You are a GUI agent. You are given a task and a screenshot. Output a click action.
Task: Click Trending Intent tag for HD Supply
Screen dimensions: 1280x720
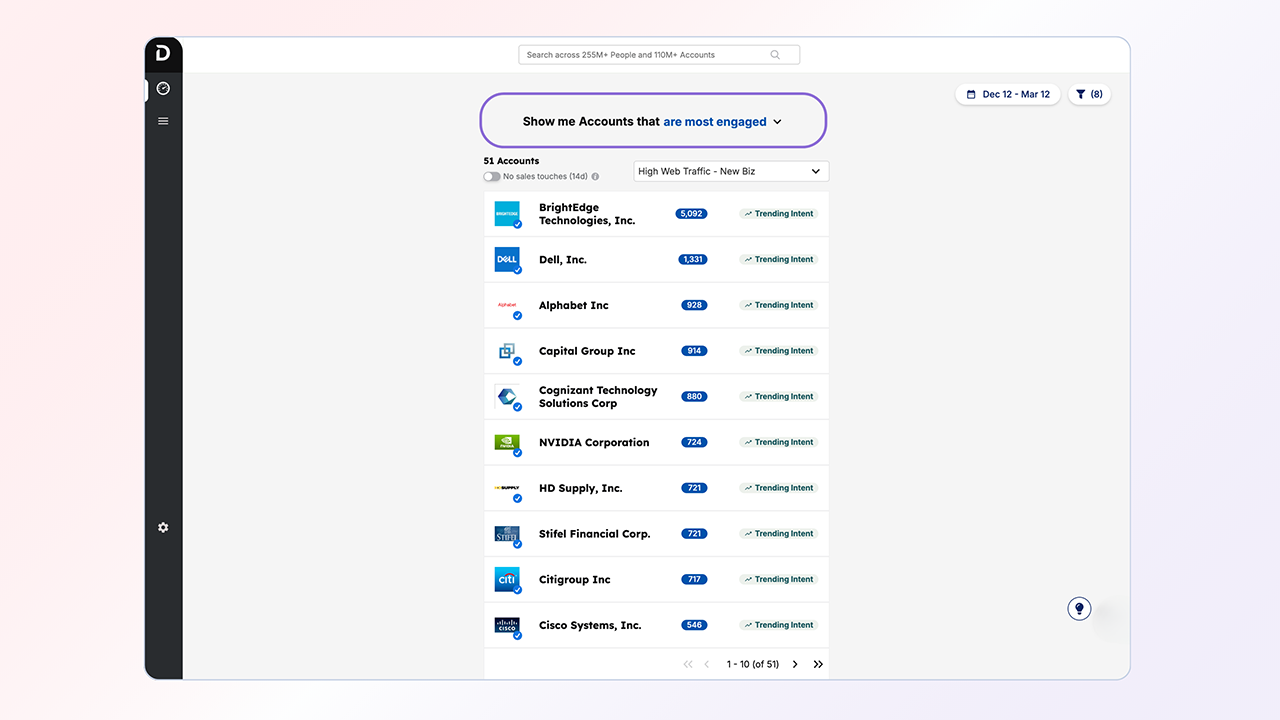[x=778, y=488]
